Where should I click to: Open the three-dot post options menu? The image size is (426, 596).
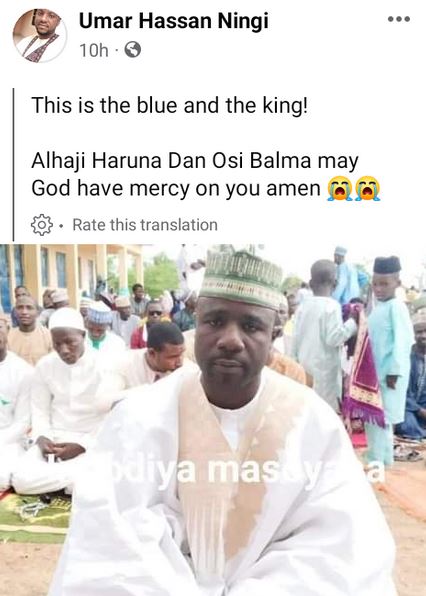(399, 19)
